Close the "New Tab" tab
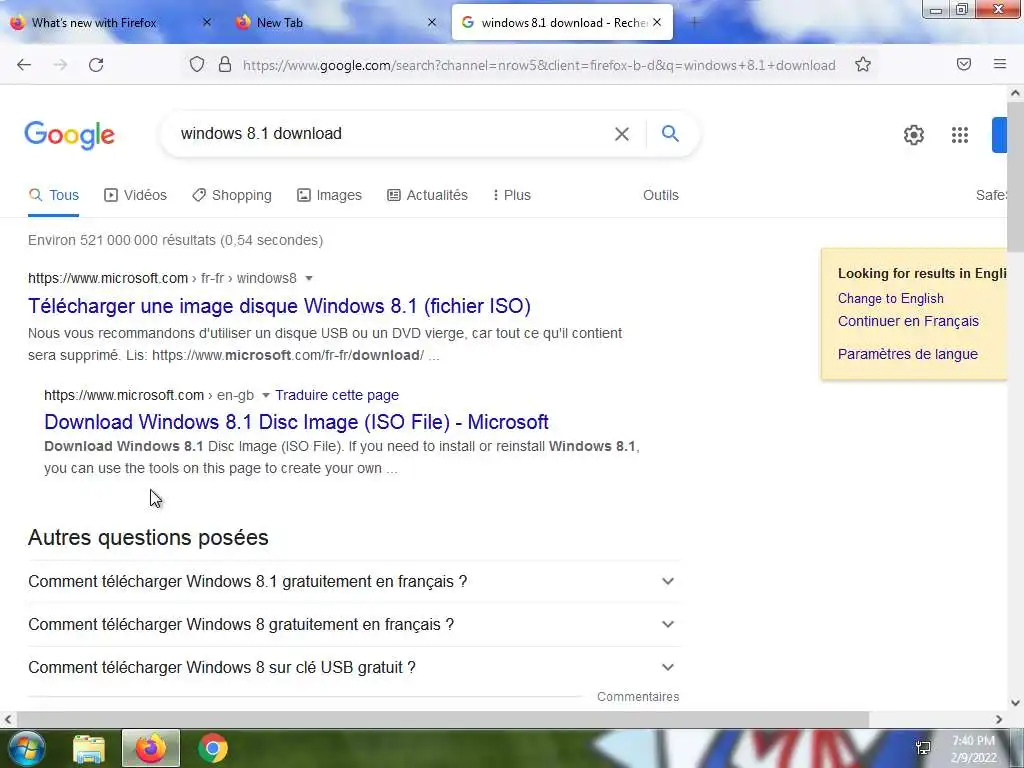Screen dimensions: 1024x768 (432, 22)
